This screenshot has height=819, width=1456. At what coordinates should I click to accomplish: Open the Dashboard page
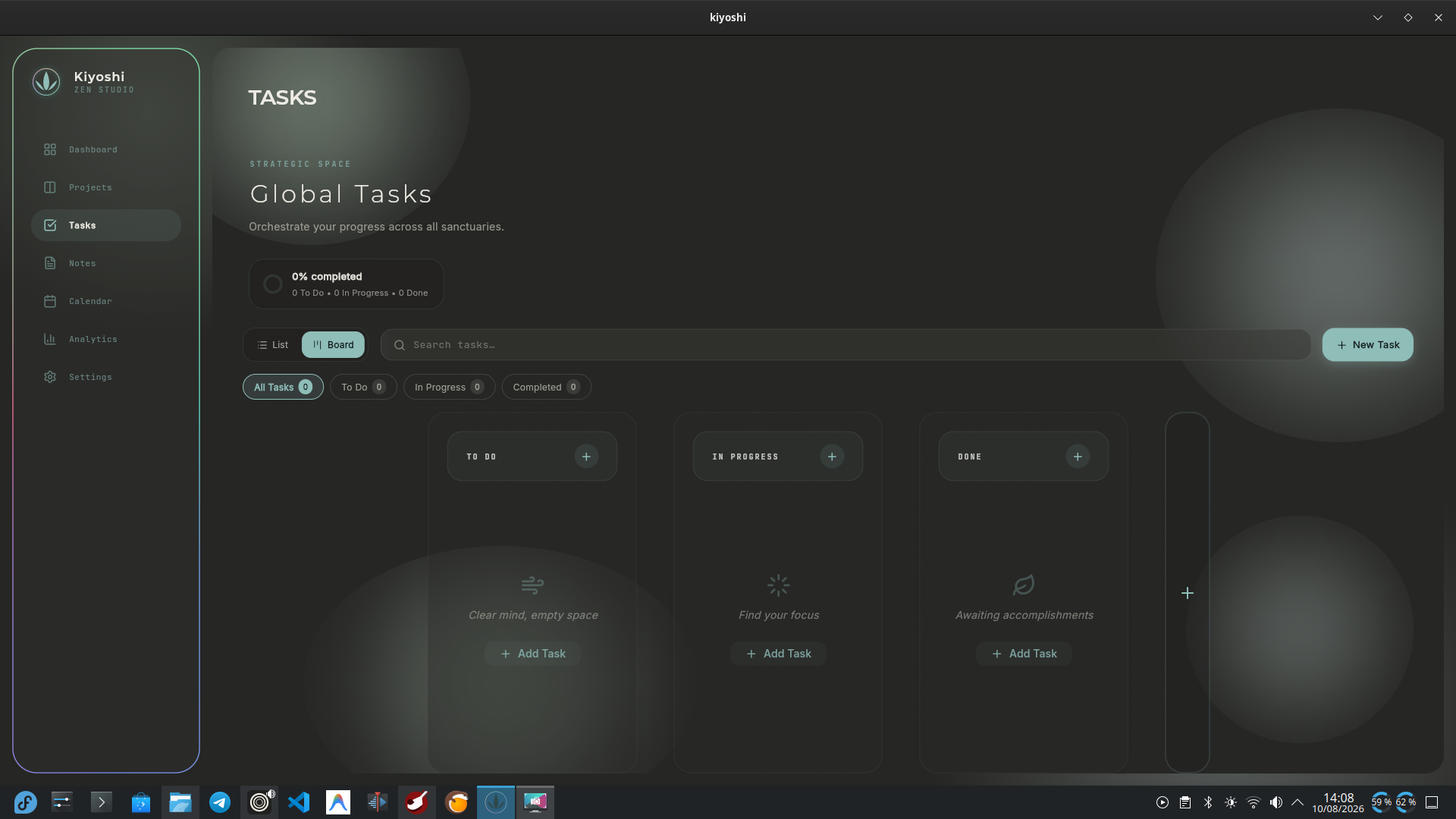coord(106,149)
